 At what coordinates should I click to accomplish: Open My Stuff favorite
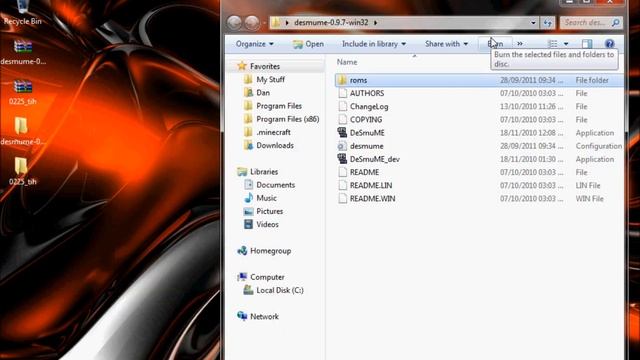click(270, 79)
